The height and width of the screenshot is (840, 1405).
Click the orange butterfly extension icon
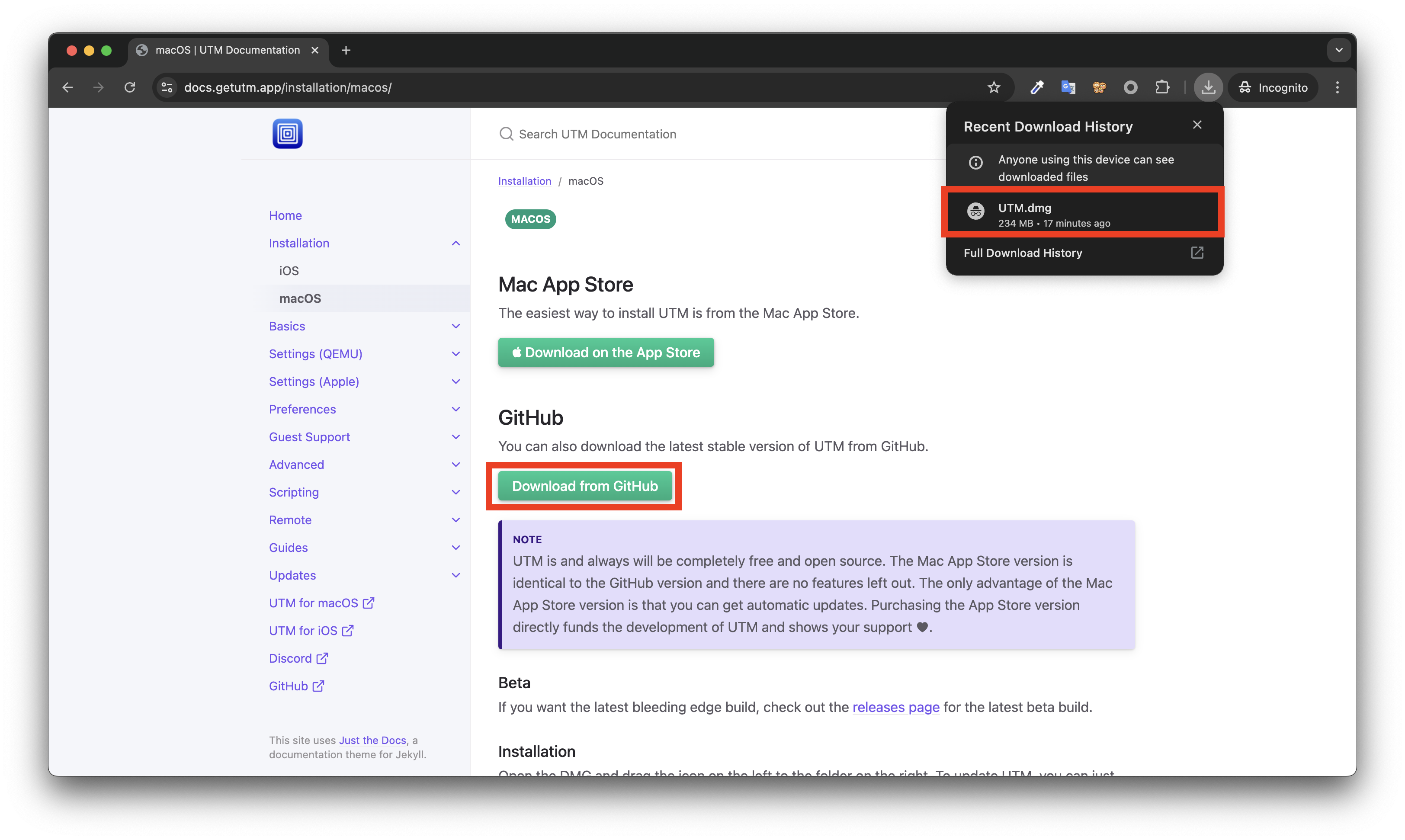1099,87
